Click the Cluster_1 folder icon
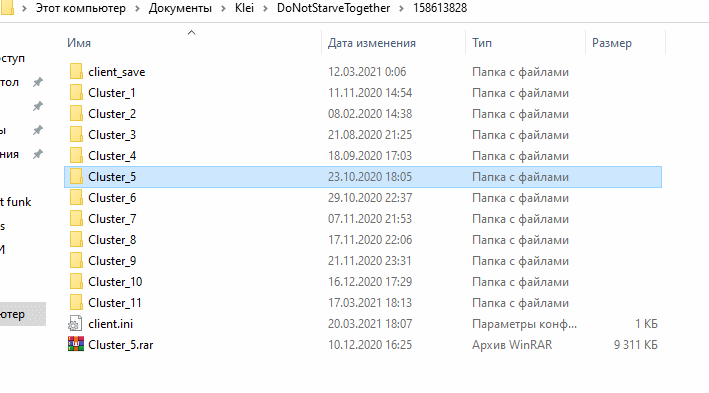Screen dimensions: 709x393 click(76, 92)
